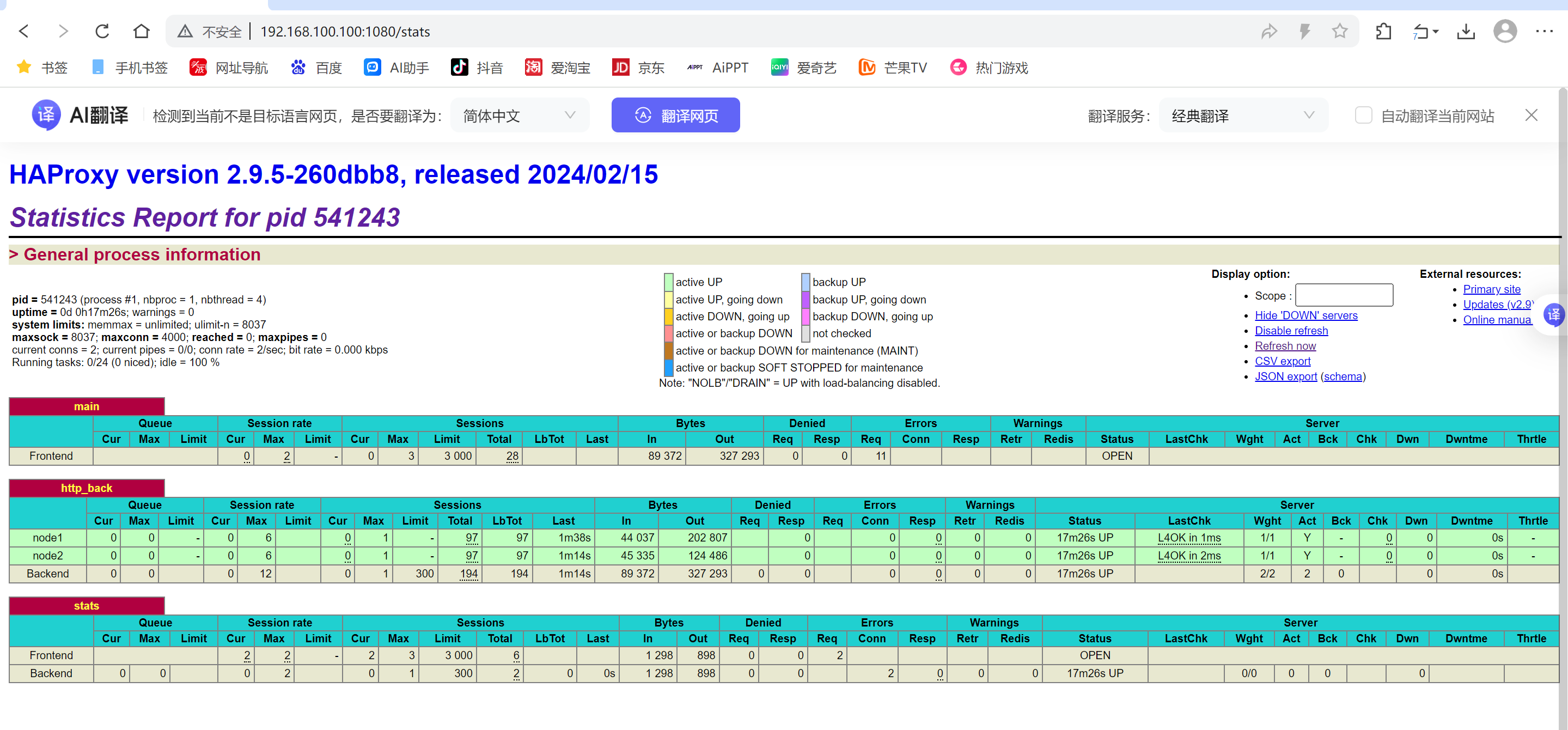Click JSON export link
1568x730 pixels.
(1285, 376)
